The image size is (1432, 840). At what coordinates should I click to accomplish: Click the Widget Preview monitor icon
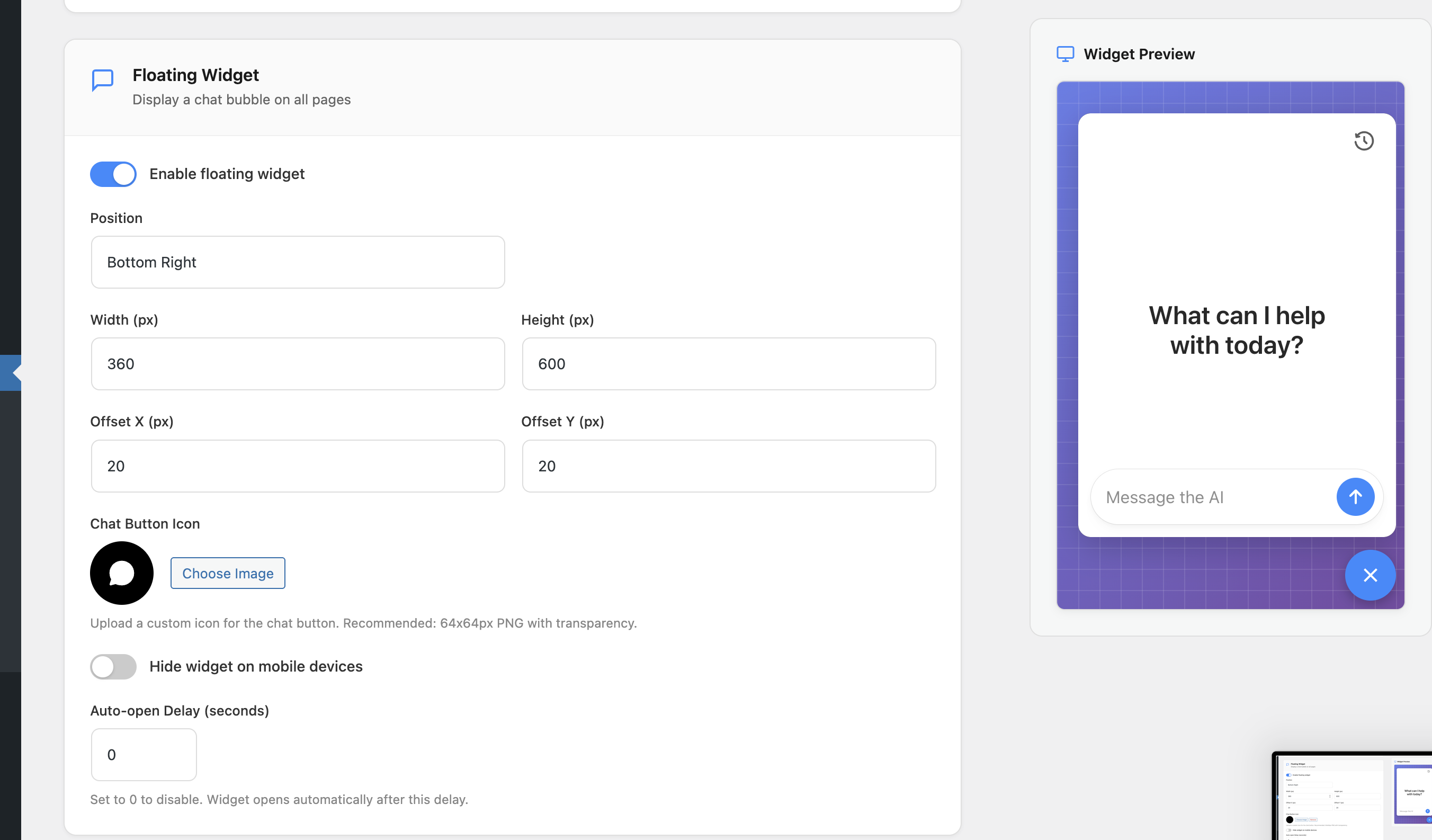(1065, 54)
